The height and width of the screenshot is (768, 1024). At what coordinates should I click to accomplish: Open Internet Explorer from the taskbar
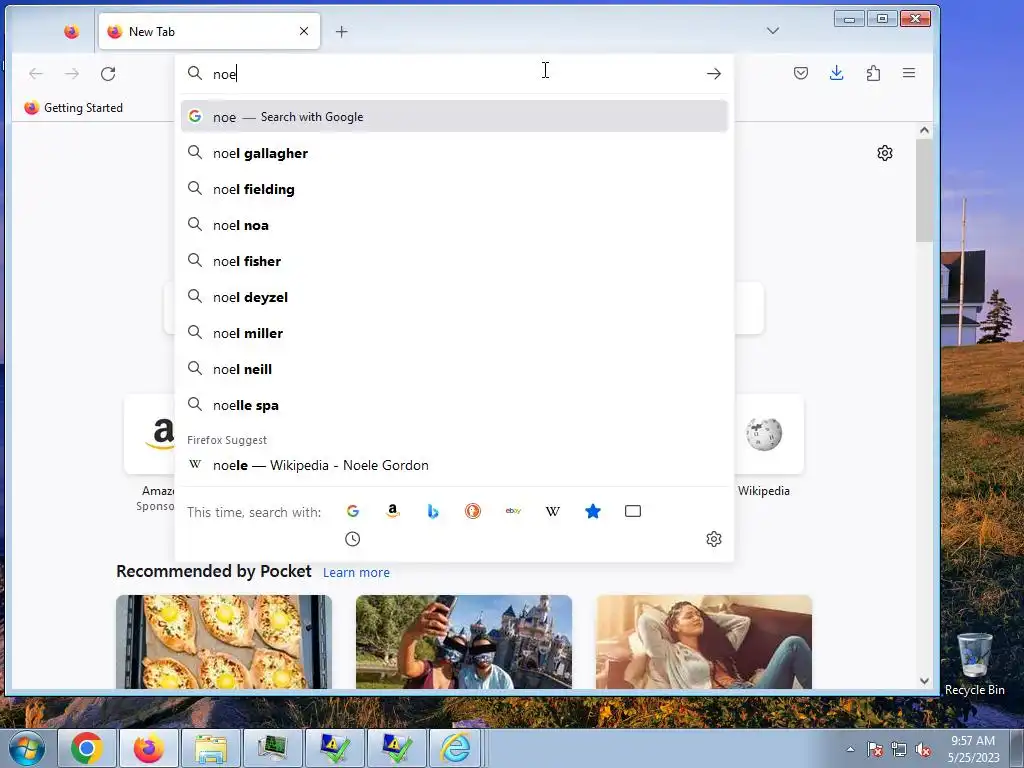coord(455,748)
